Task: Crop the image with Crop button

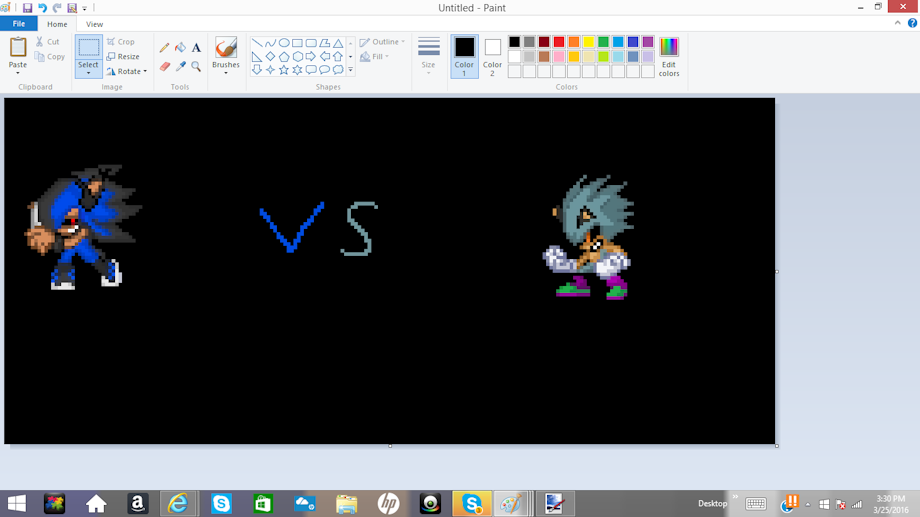Action: pos(121,42)
